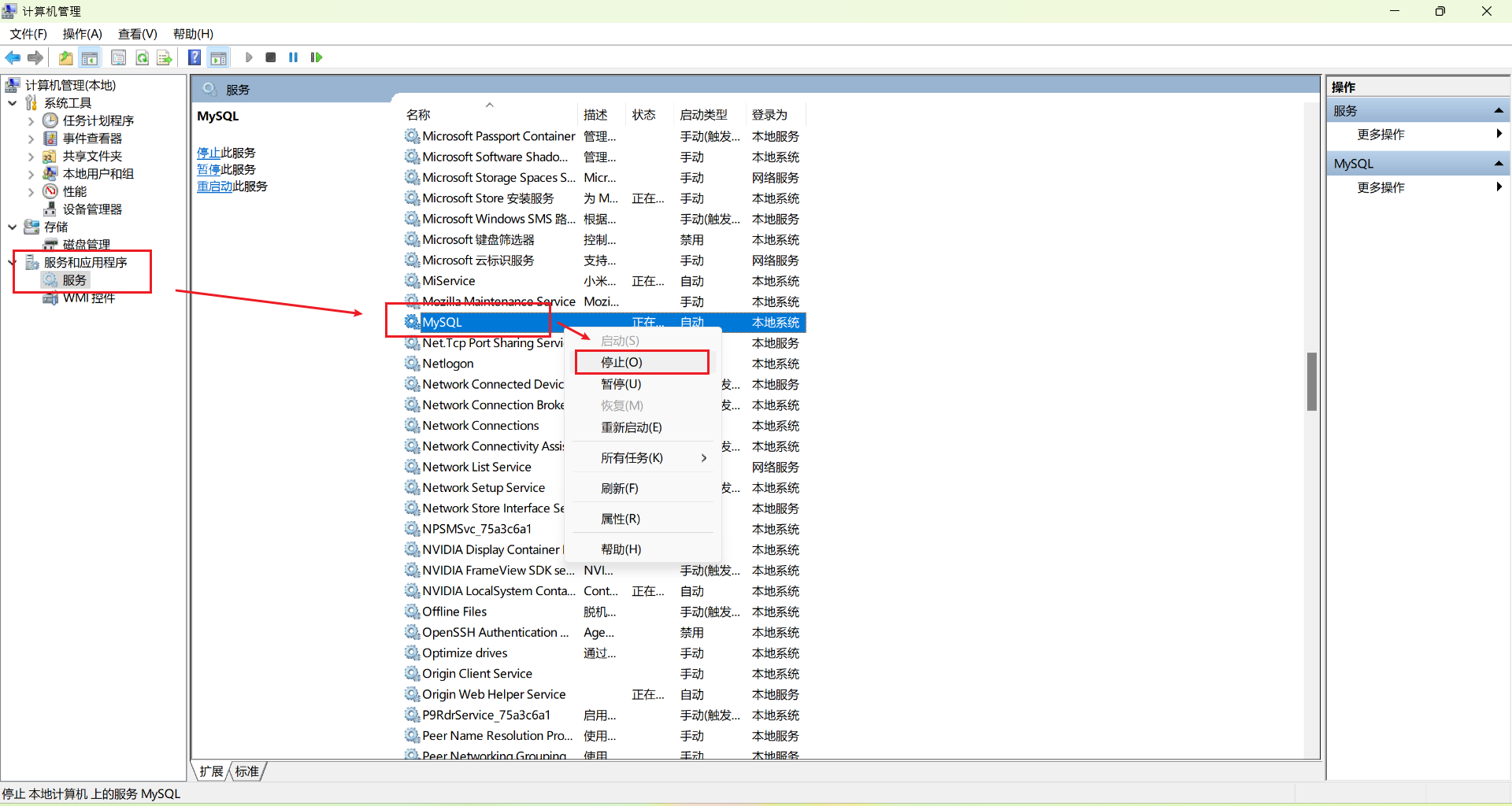Viewport: 1512px width, 806px height.
Task: Click the services list vertical scrollbar thumb
Action: [1312, 382]
